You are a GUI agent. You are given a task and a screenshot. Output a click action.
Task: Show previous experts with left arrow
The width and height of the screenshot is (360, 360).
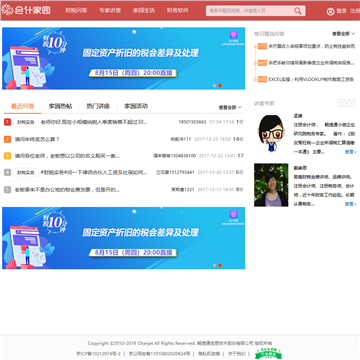tap(342, 103)
